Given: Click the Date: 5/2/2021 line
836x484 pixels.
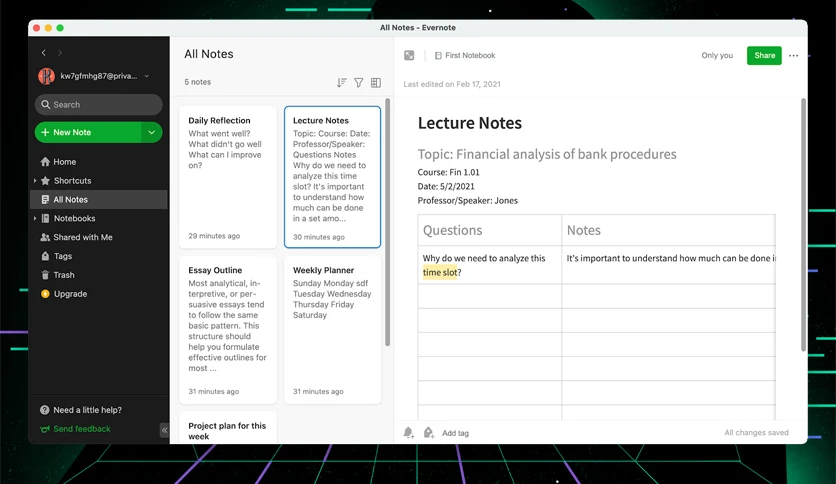Looking at the screenshot, I should click(x=446, y=187).
